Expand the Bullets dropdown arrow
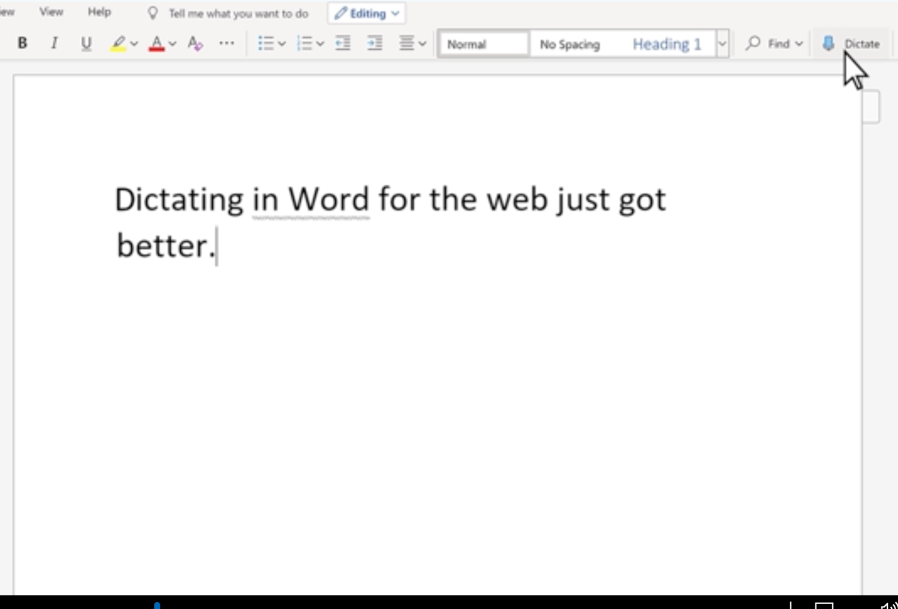Screen dimensions: 898x609 (x=282, y=44)
